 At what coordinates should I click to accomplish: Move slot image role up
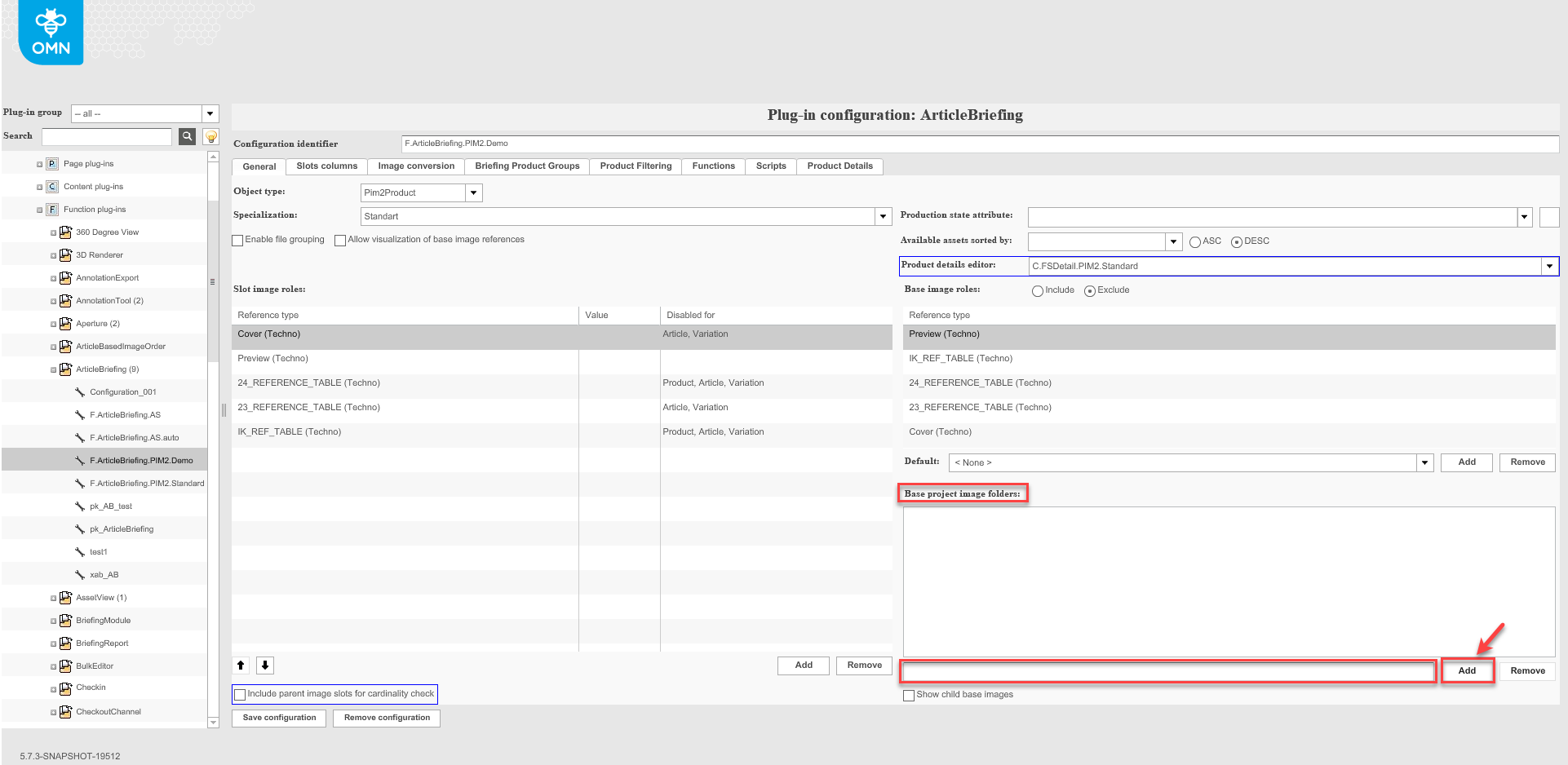(x=241, y=666)
